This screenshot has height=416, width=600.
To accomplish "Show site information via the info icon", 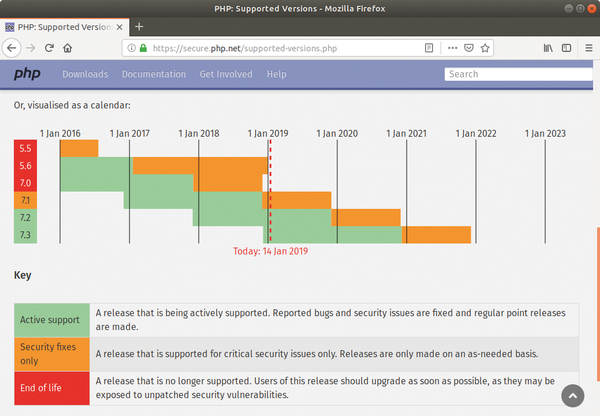I will tap(131, 48).
